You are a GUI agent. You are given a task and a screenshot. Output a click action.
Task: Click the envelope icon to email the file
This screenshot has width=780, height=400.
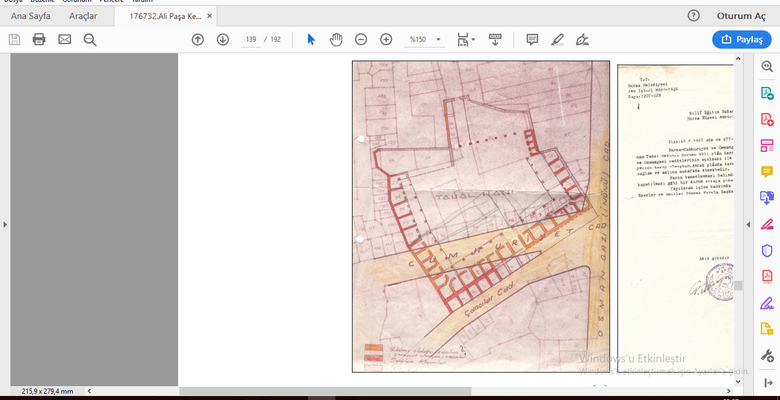coord(65,39)
